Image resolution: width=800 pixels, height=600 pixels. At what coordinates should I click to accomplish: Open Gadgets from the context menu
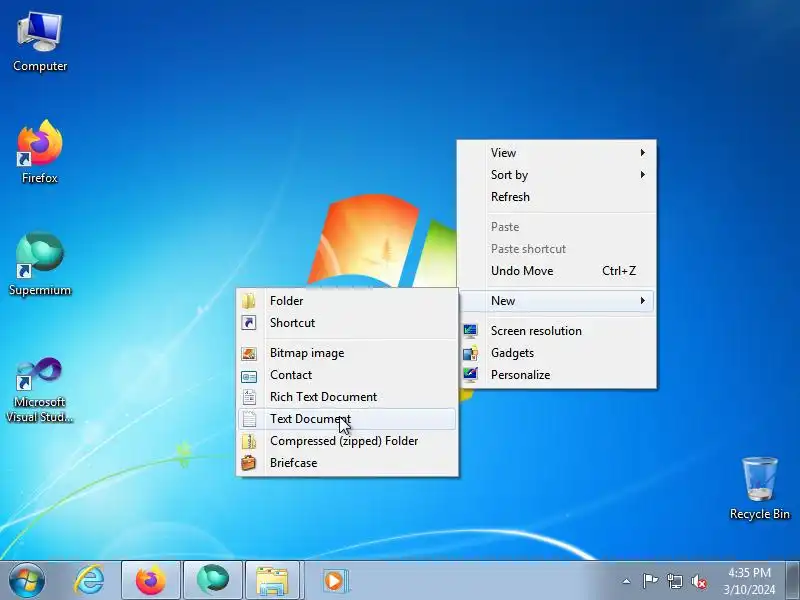point(557,353)
